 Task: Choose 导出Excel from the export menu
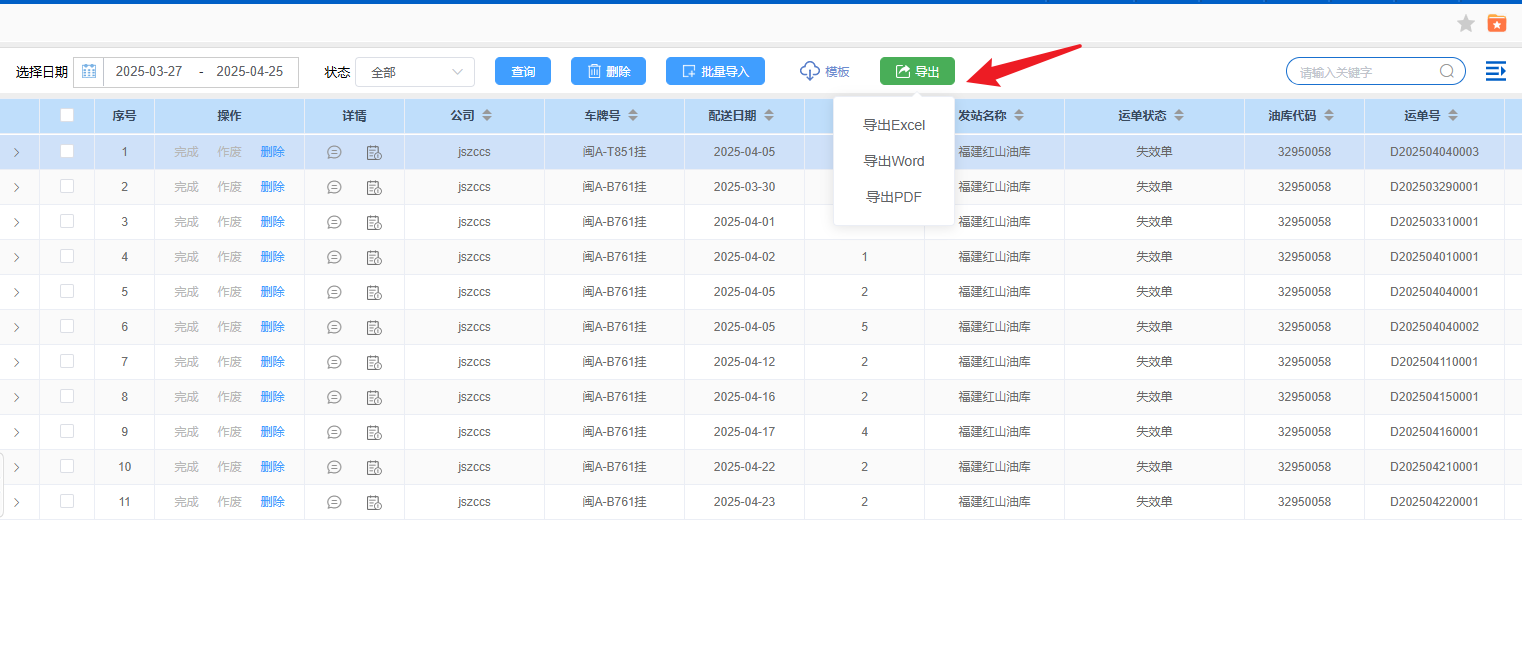893,125
